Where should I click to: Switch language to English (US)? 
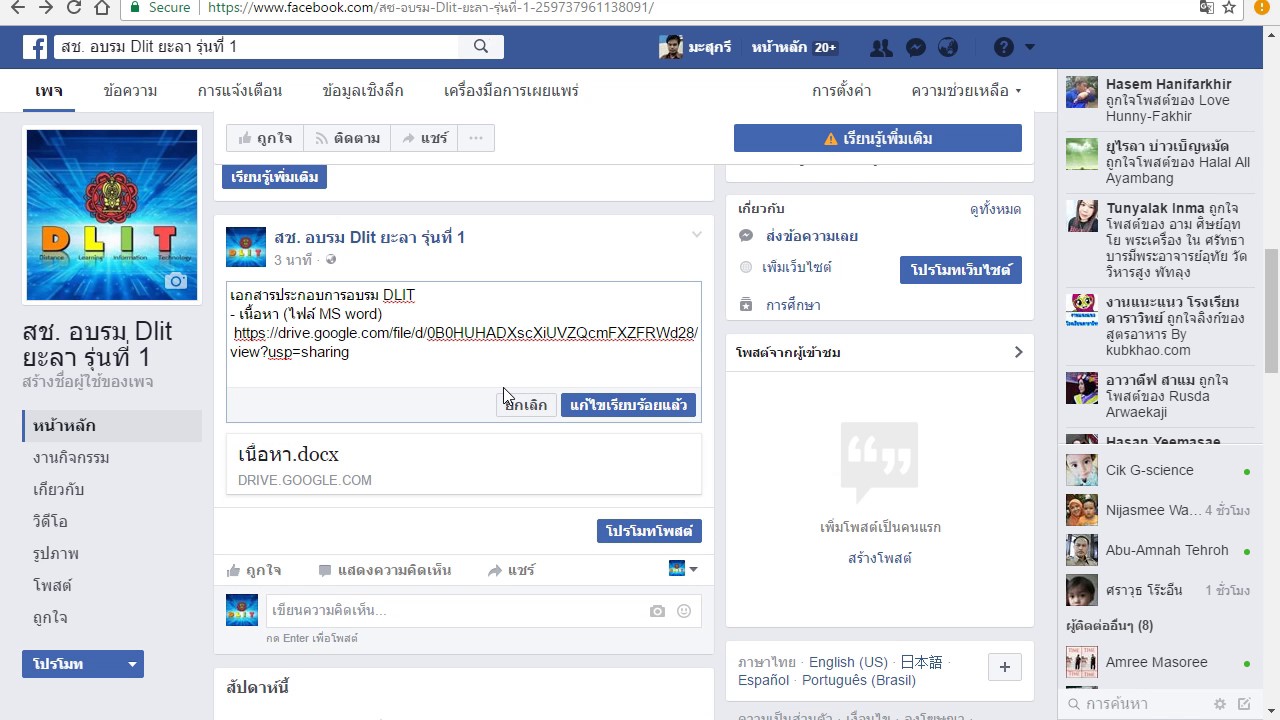(848, 662)
